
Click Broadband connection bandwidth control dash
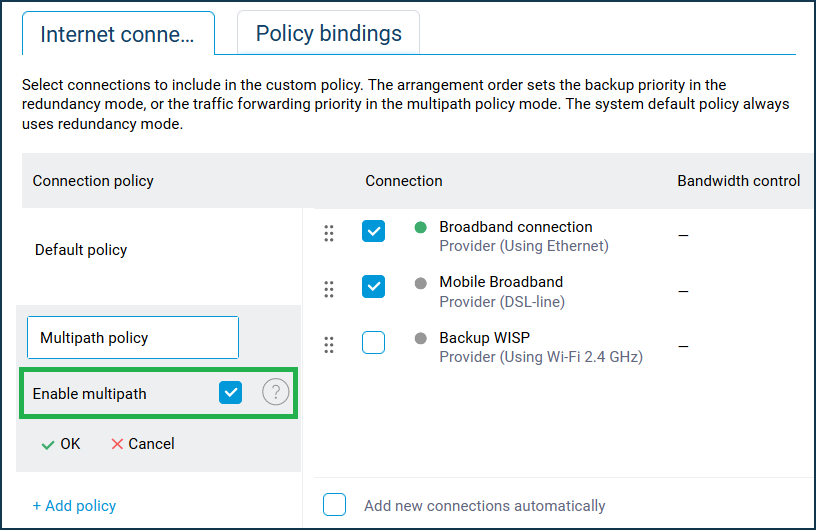coord(683,235)
